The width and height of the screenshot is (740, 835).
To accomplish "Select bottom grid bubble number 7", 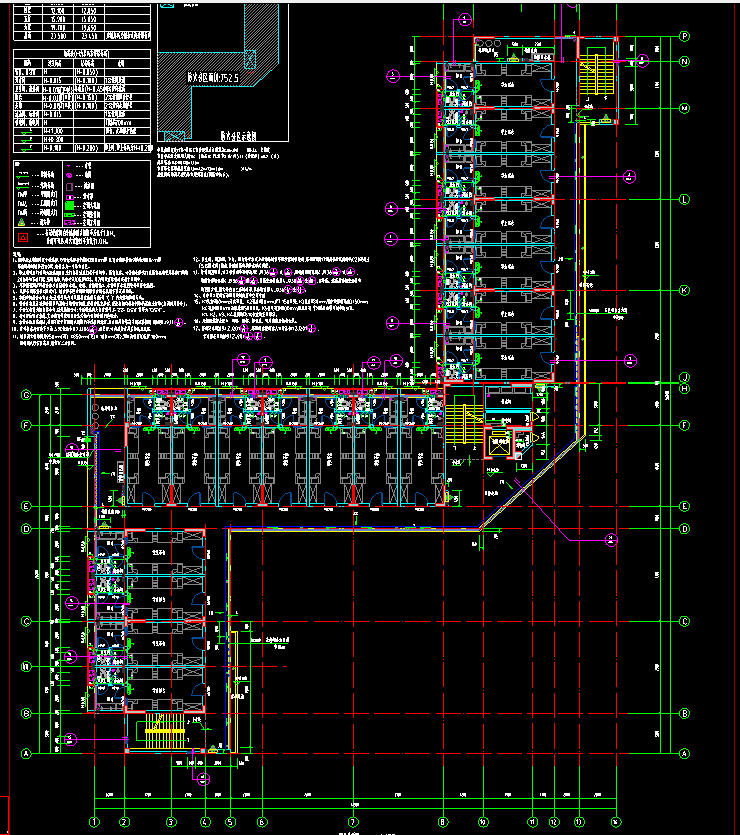I will (x=353, y=822).
